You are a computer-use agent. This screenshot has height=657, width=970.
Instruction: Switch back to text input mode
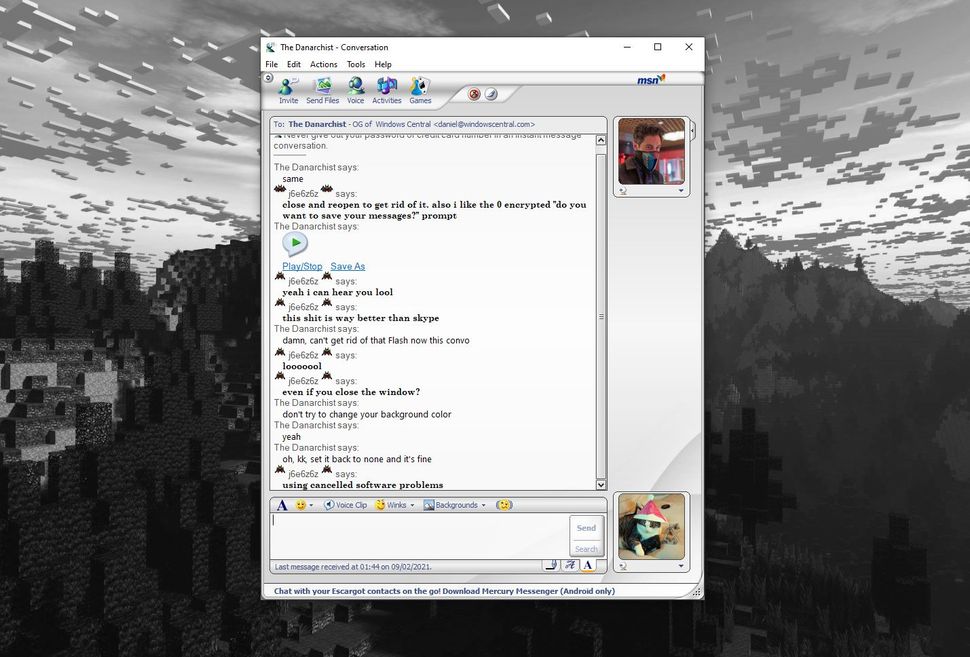tap(589, 565)
